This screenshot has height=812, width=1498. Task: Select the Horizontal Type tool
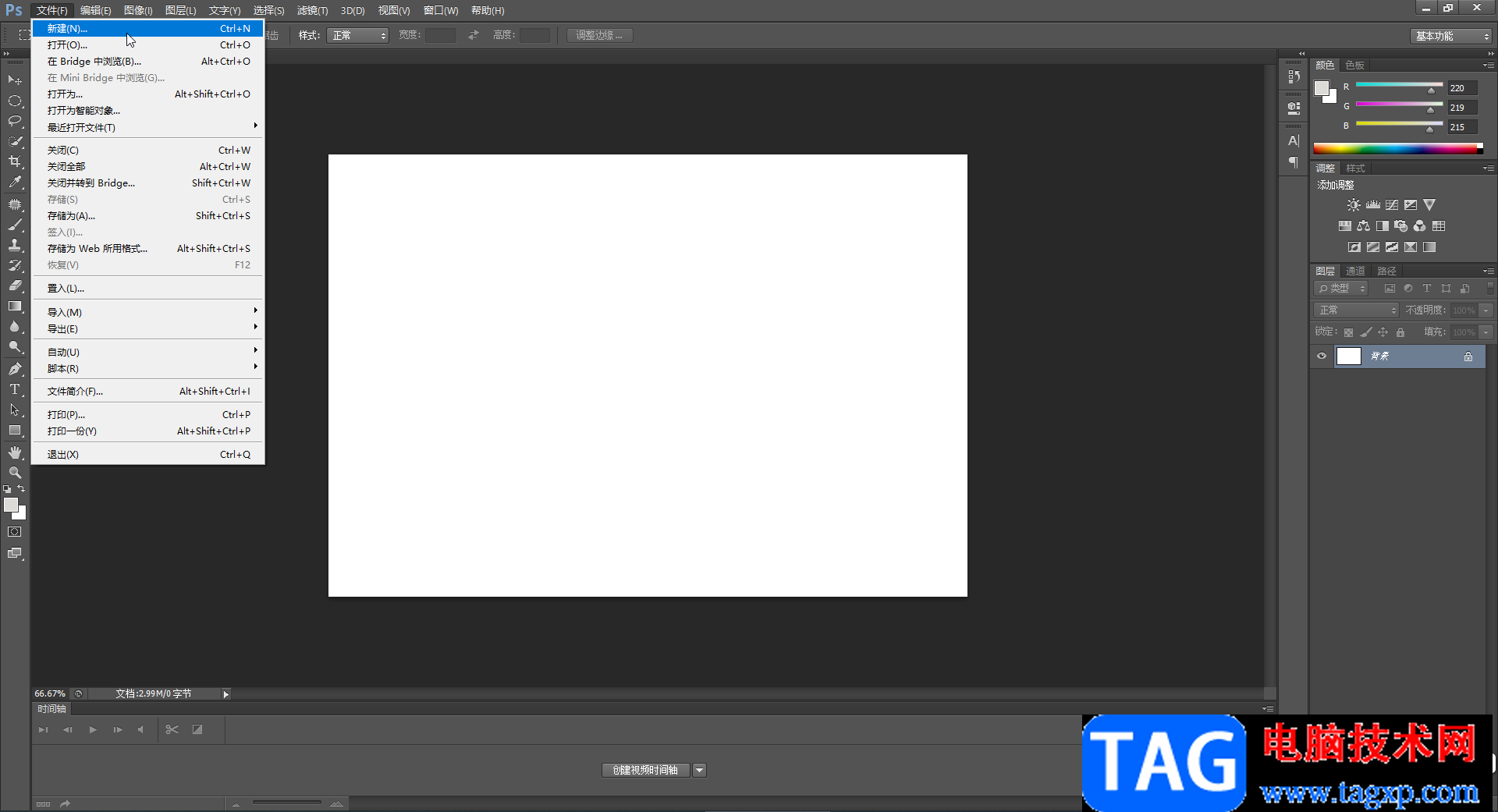(15, 389)
